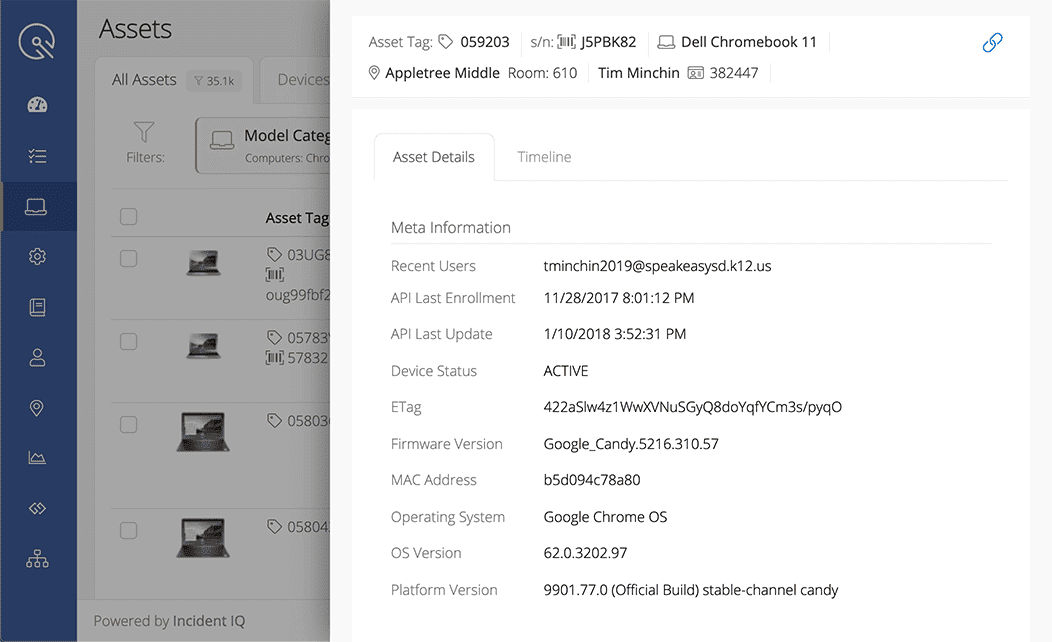
Task: Open the Dashboard speedometer icon
Action: 38,104
